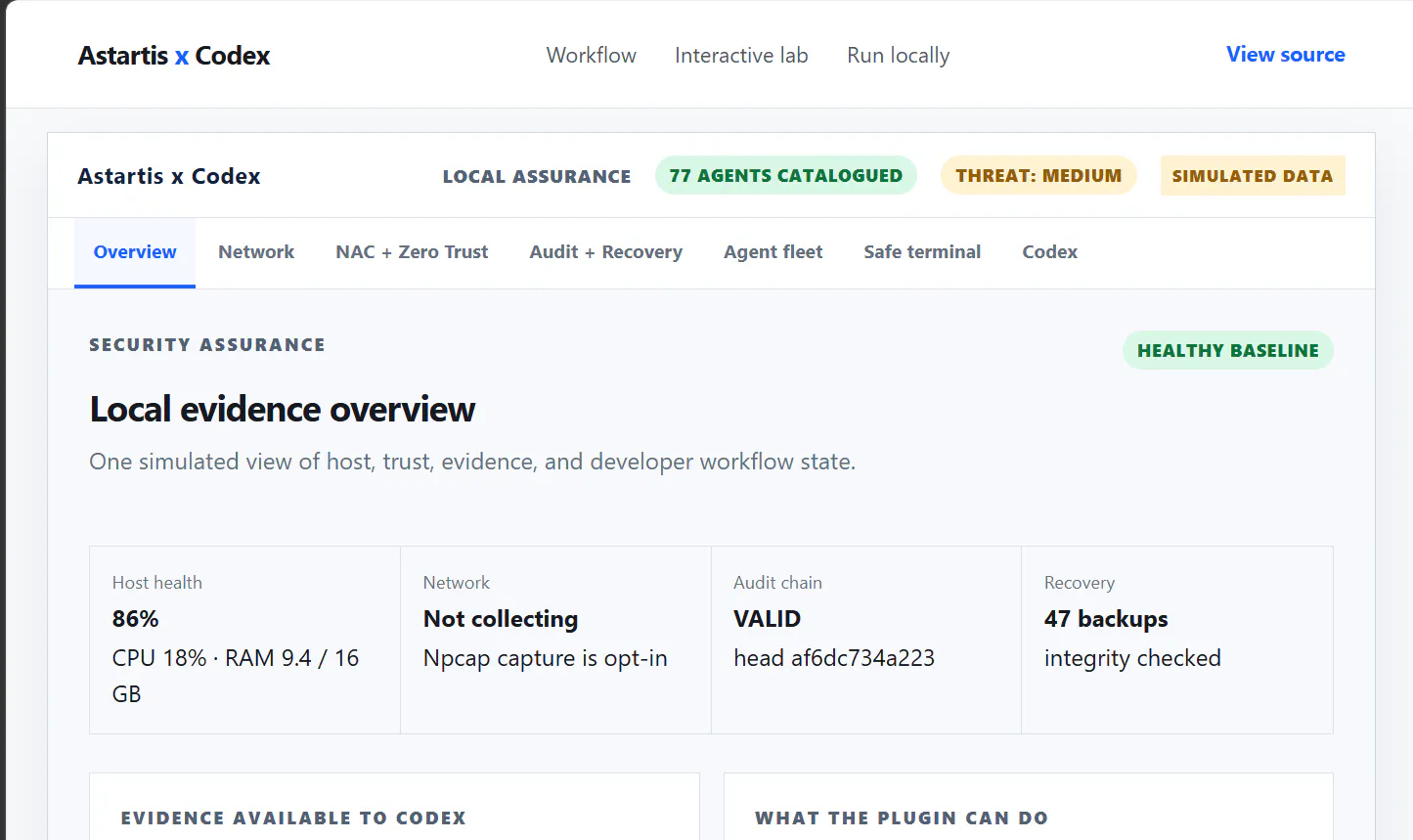Click the SIMULATED DATA badge
This screenshot has height=840, width=1413.
coord(1253,176)
